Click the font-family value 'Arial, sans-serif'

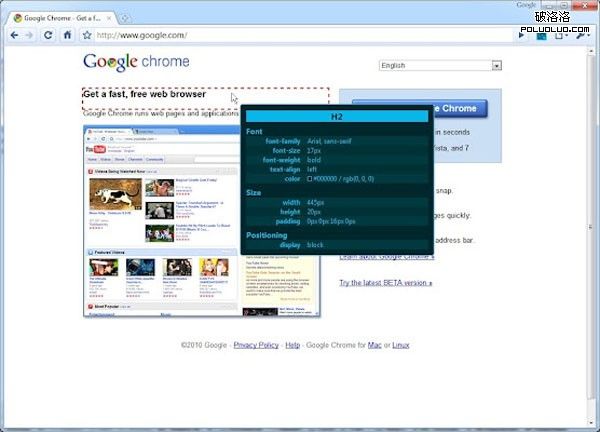(329, 141)
